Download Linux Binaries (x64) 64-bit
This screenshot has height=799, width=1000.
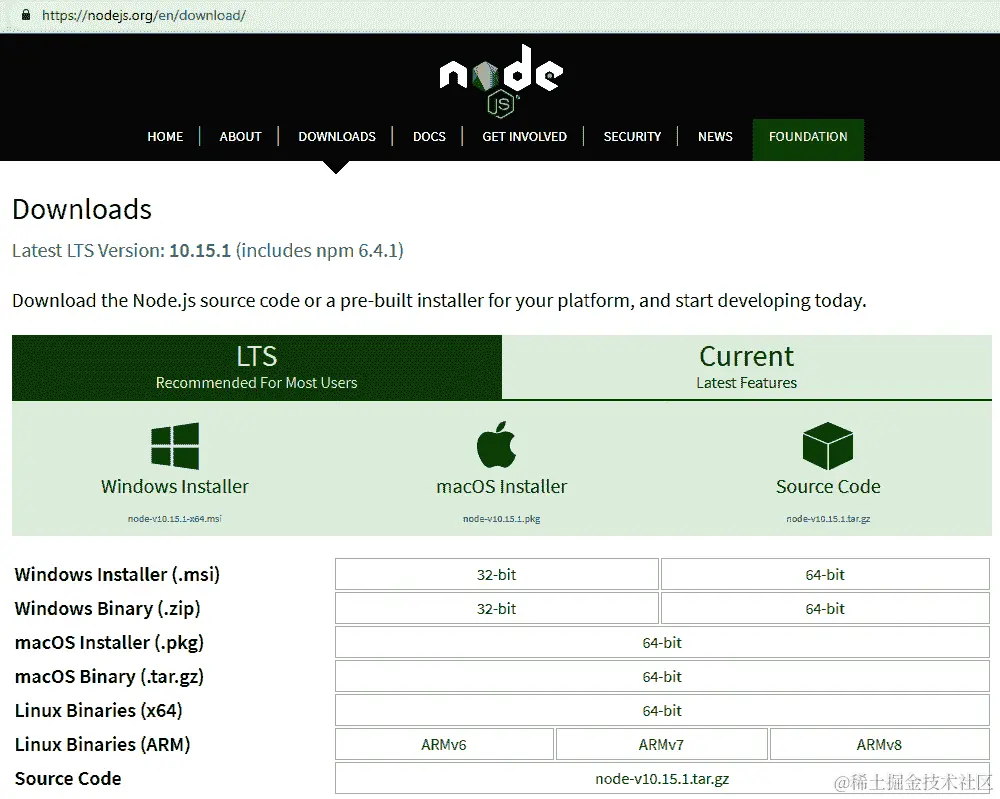pyautogui.click(x=662, y=710)
